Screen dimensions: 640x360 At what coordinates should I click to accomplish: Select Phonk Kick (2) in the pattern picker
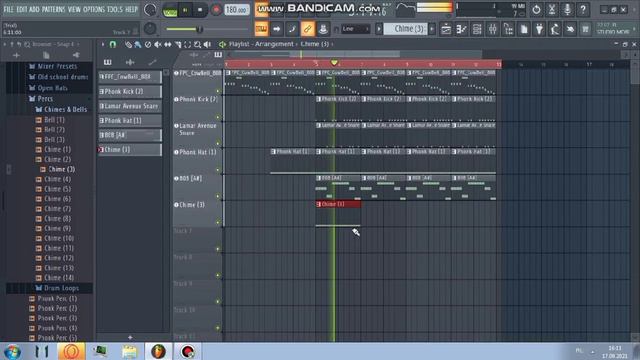130,91
